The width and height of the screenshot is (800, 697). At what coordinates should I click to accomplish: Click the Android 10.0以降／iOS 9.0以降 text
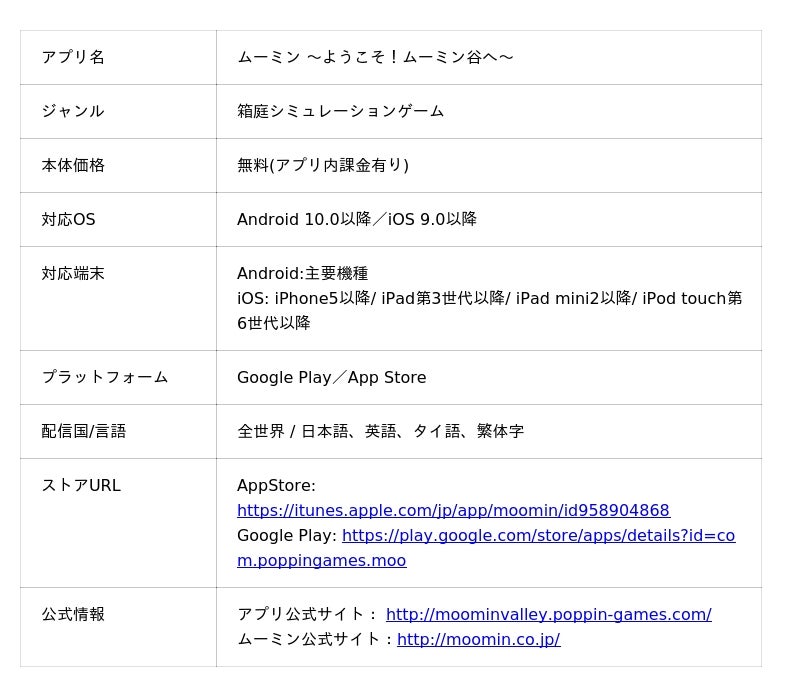pyautogui.click(x=357, y=219)
